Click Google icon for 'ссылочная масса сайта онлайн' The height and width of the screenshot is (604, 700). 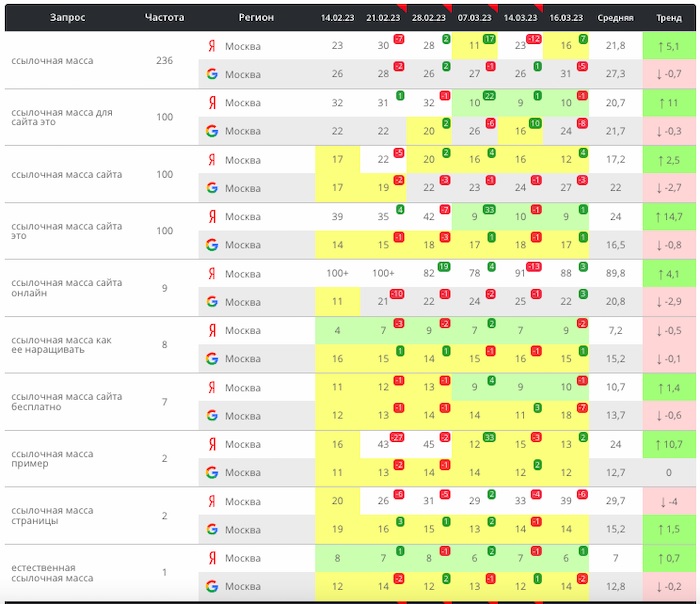pos(212,302)
